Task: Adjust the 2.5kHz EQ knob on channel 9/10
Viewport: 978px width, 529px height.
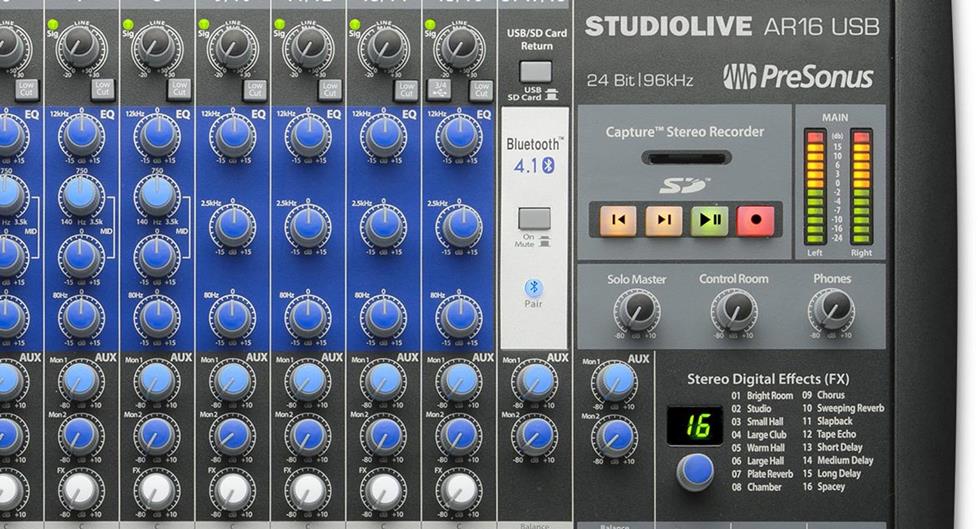Action: pyautogui.click(x=233, y=226)
